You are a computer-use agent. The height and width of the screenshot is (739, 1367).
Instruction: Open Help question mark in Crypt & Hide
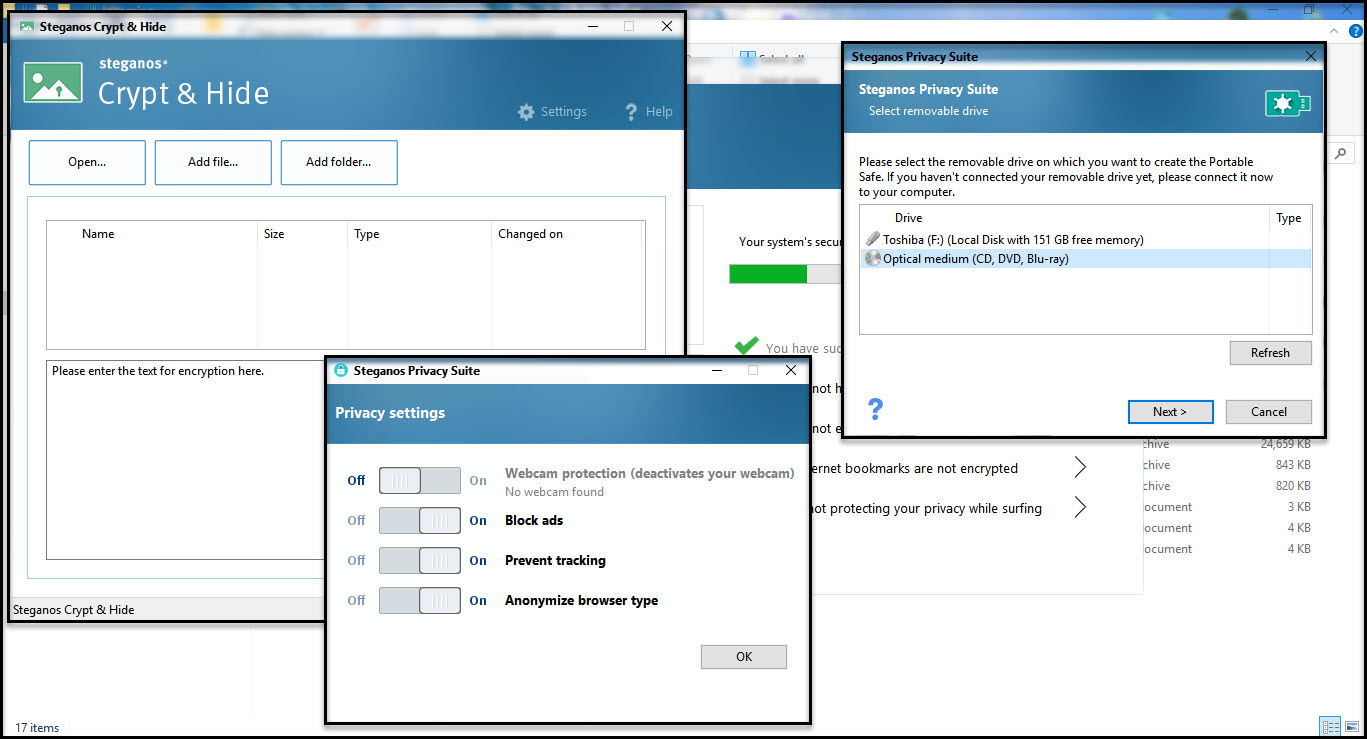631,112
